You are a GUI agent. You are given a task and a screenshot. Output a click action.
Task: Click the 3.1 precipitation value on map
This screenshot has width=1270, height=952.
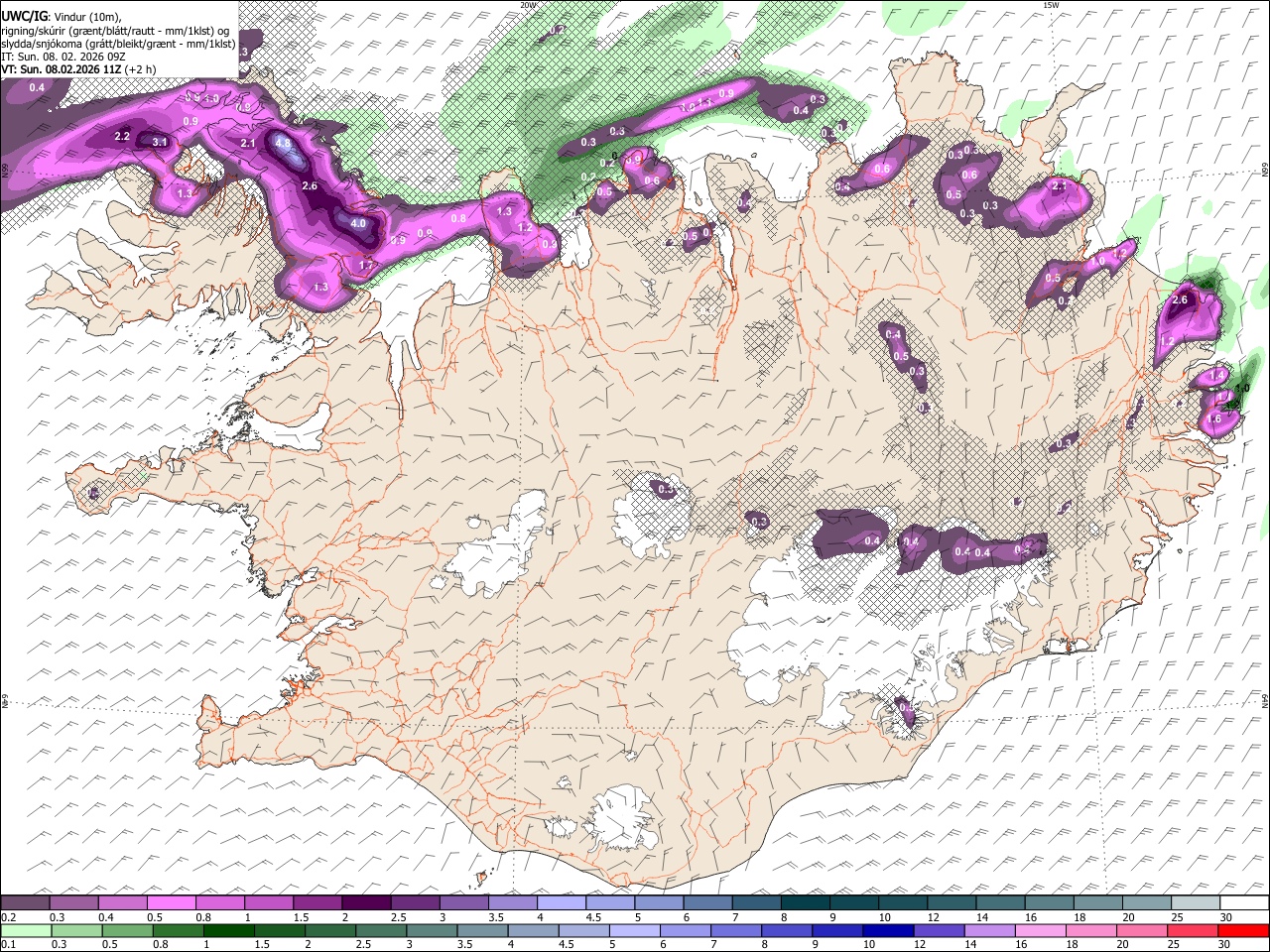(160, 143)
